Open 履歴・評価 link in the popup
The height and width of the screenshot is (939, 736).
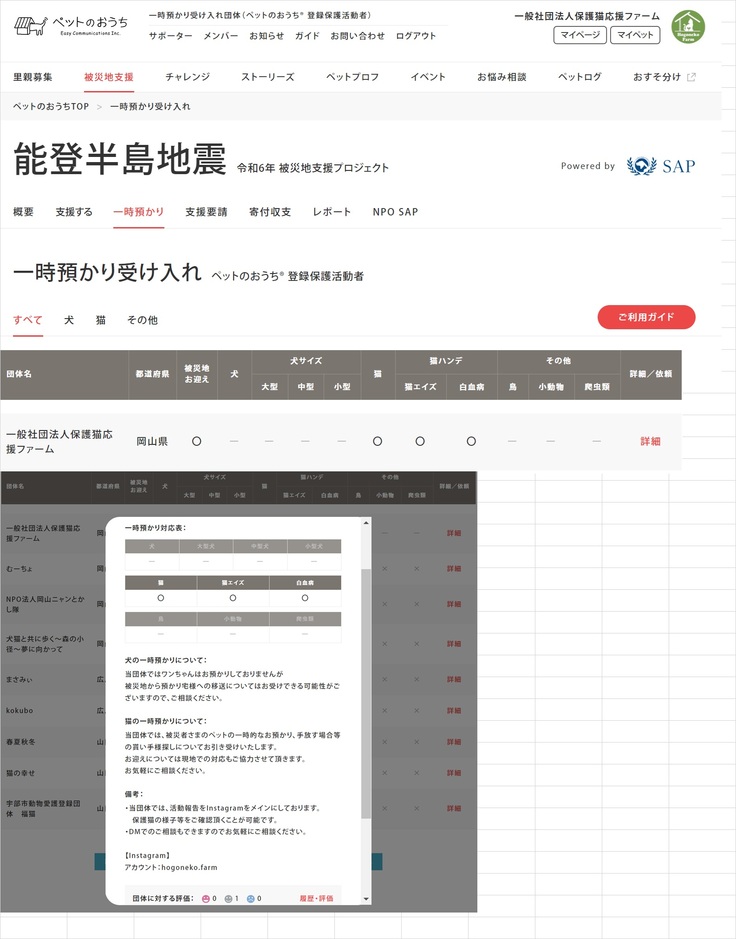coord(316,898)
